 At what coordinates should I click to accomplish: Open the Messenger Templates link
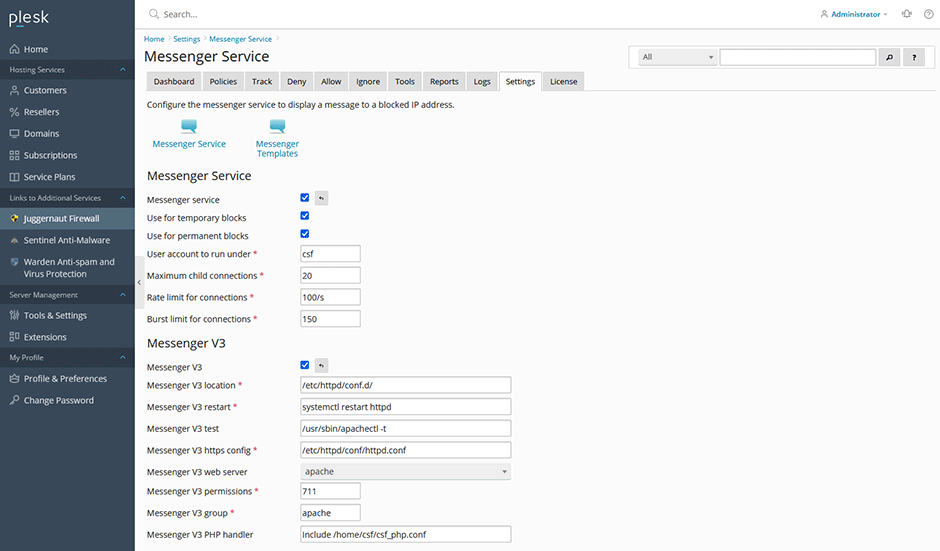click(x=277, y=149)
